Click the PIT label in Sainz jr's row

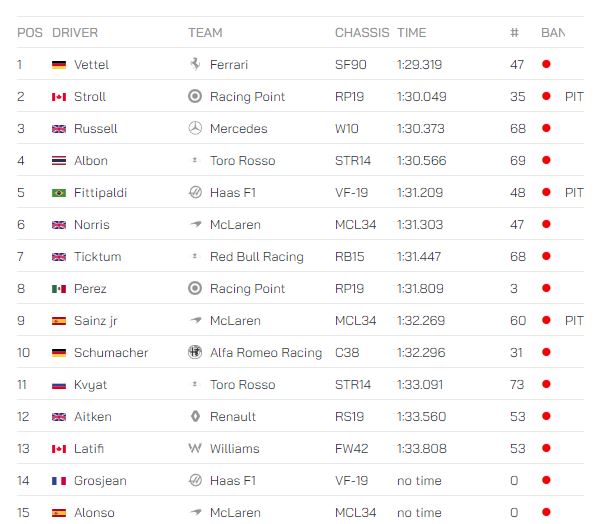pos(574,320)
